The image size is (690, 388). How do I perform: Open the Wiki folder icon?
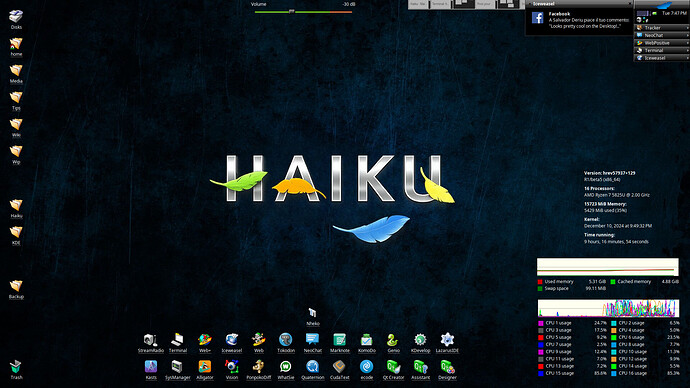16,124
